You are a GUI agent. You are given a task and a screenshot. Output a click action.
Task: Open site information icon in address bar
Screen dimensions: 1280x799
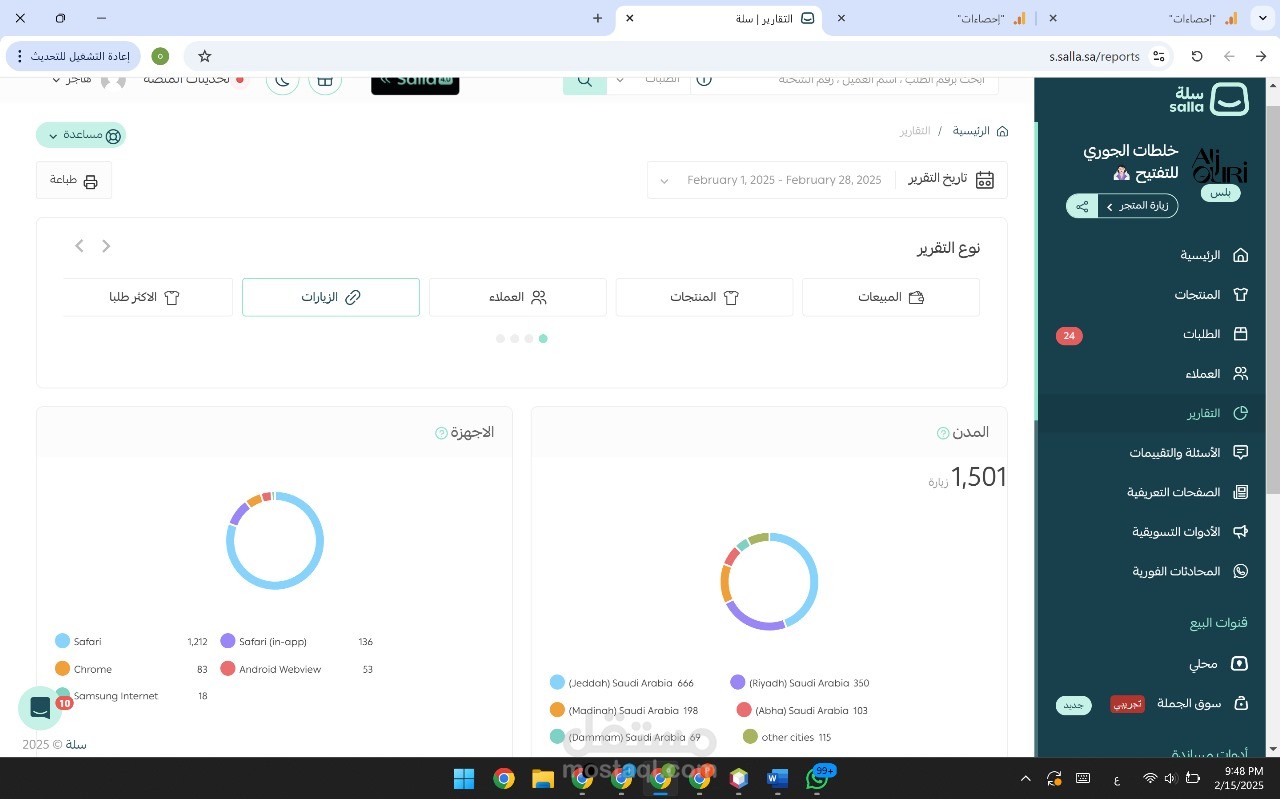point(1159,56)
